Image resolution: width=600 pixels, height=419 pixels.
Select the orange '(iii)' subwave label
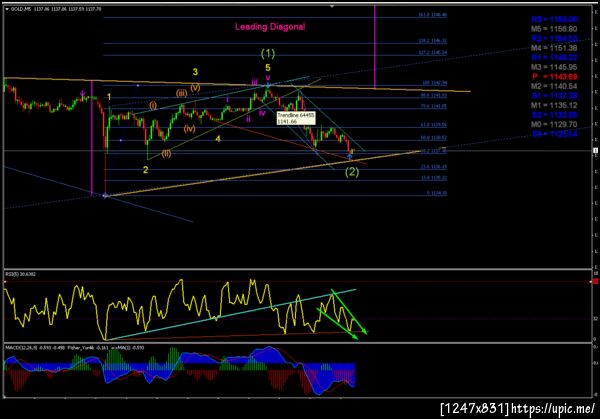181,93
